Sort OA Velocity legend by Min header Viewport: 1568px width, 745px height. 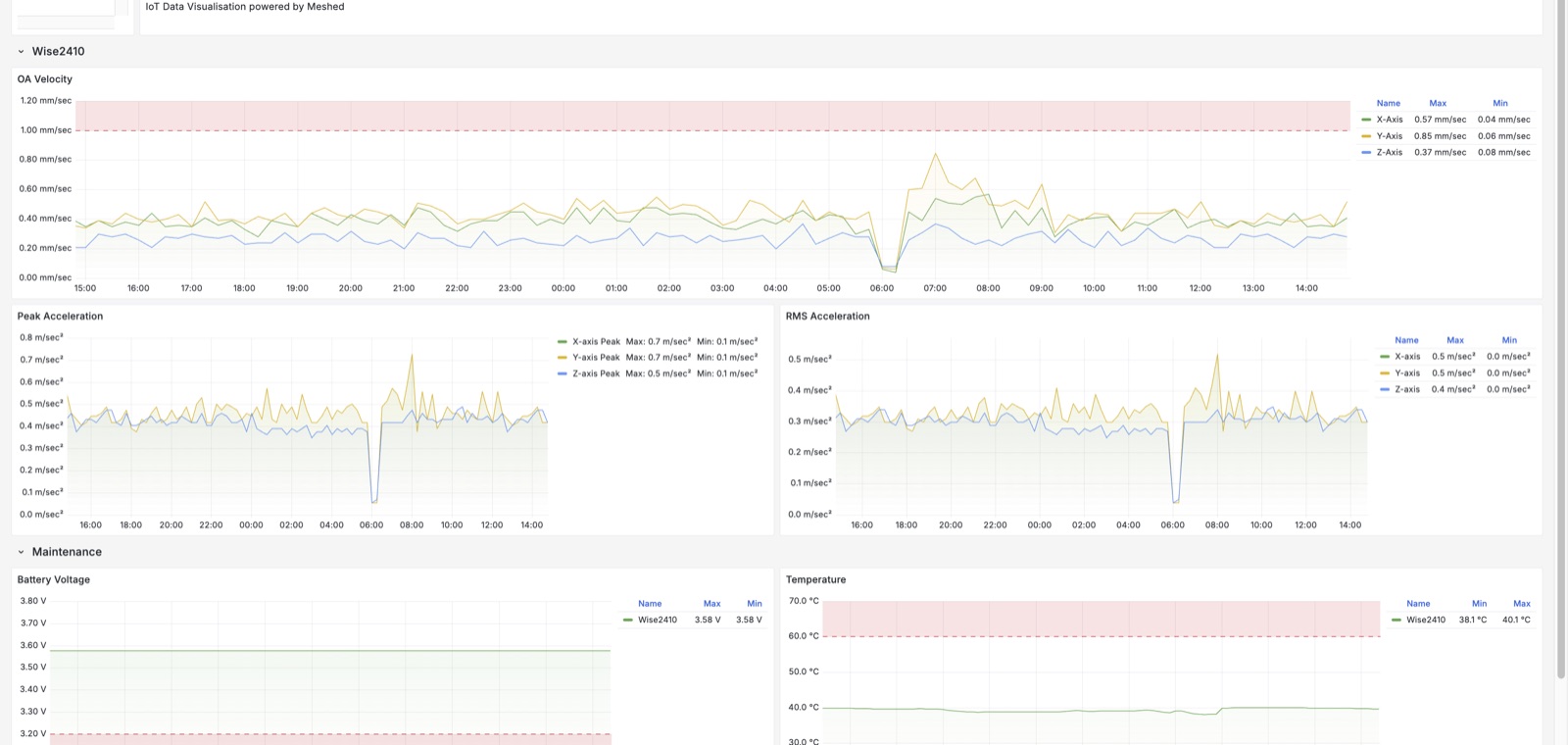(1500, 104)
